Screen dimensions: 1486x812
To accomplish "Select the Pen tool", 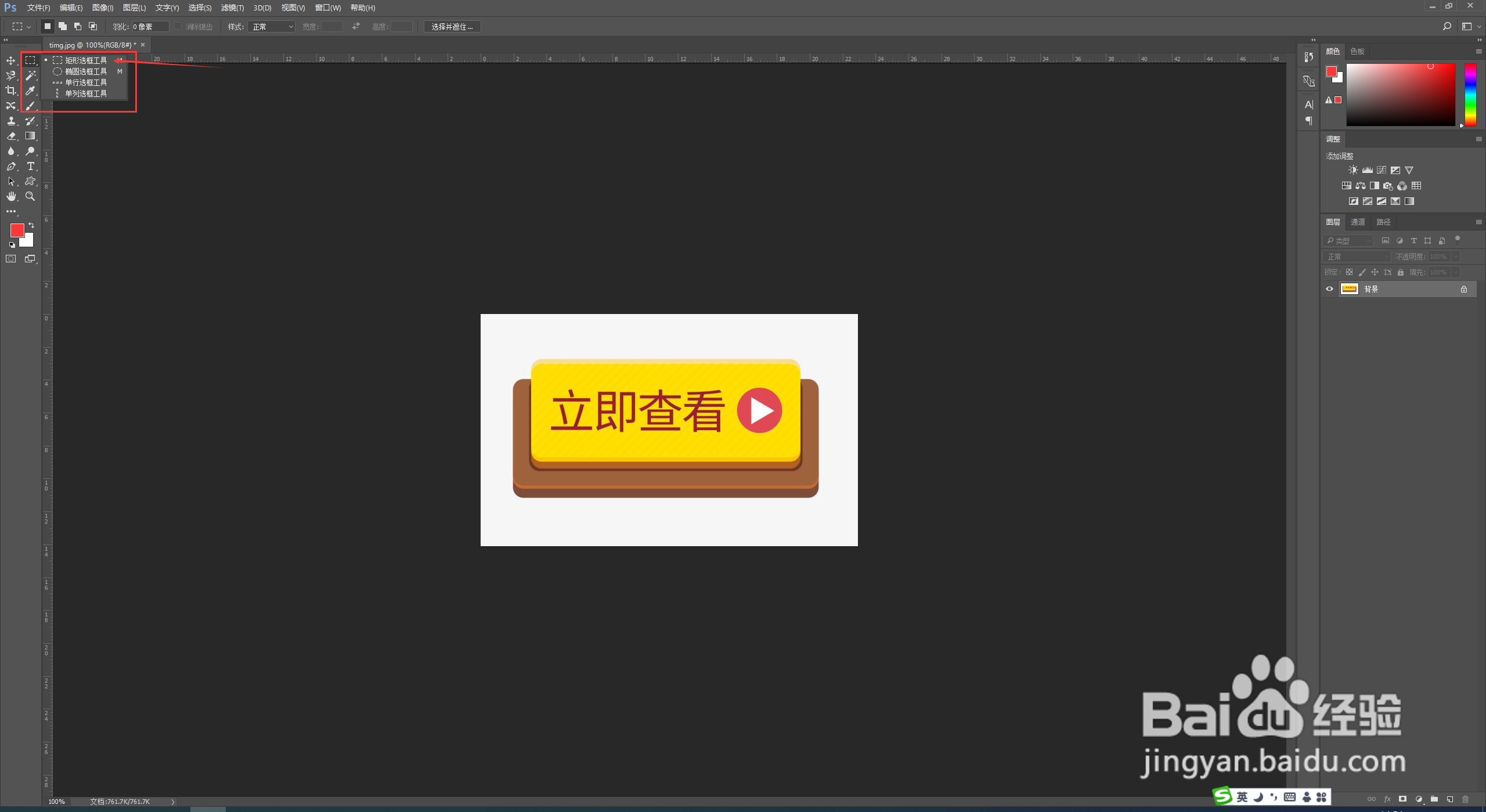I will coord(11,167).
